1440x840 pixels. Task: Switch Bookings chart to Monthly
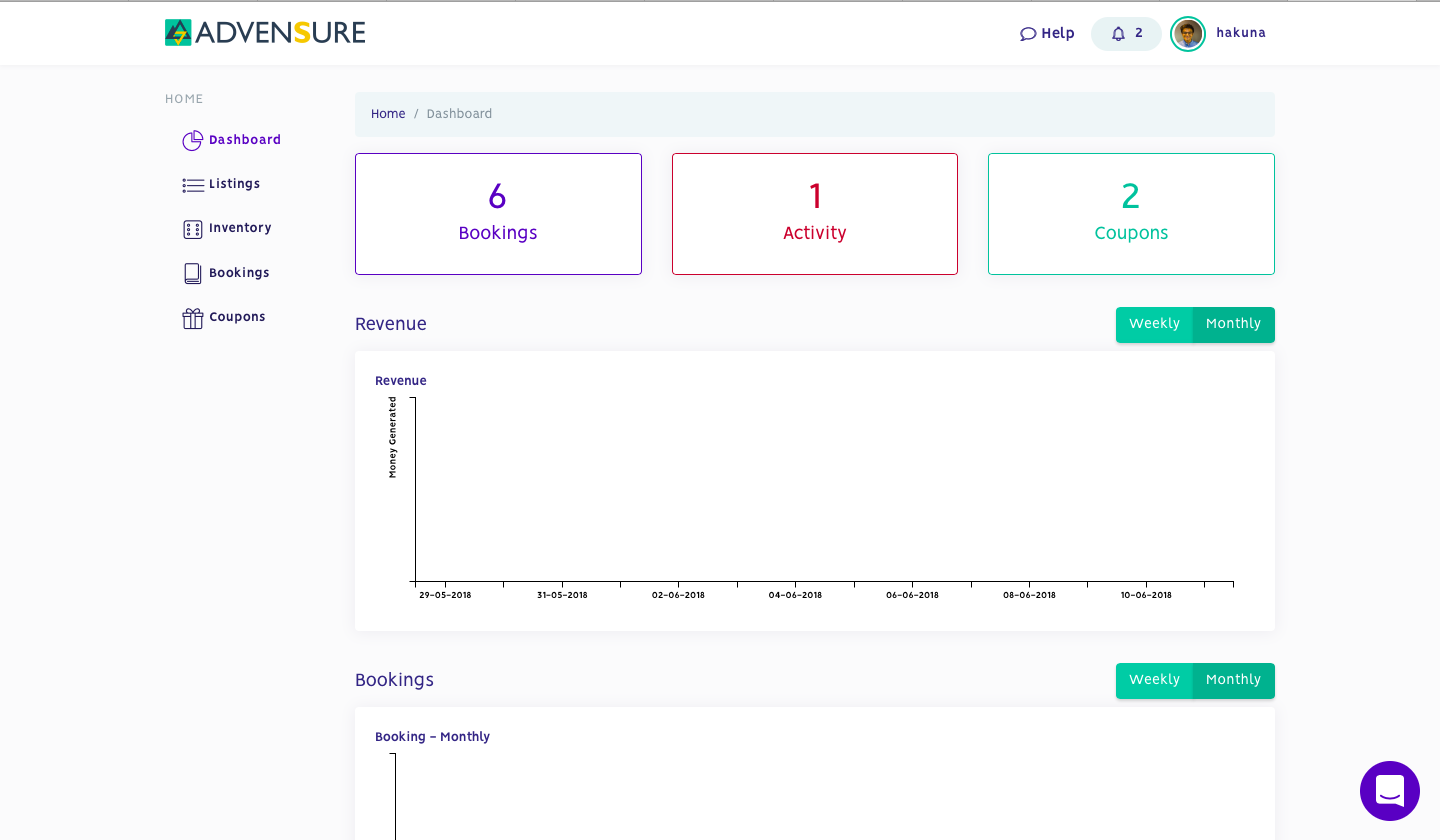[1233, 680]
